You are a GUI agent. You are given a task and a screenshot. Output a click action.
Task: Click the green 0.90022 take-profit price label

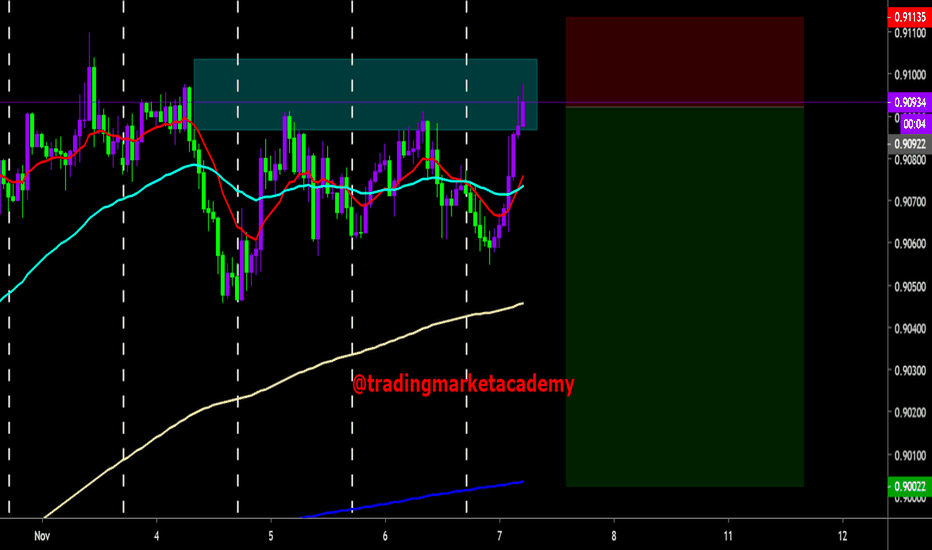(909, 486)
